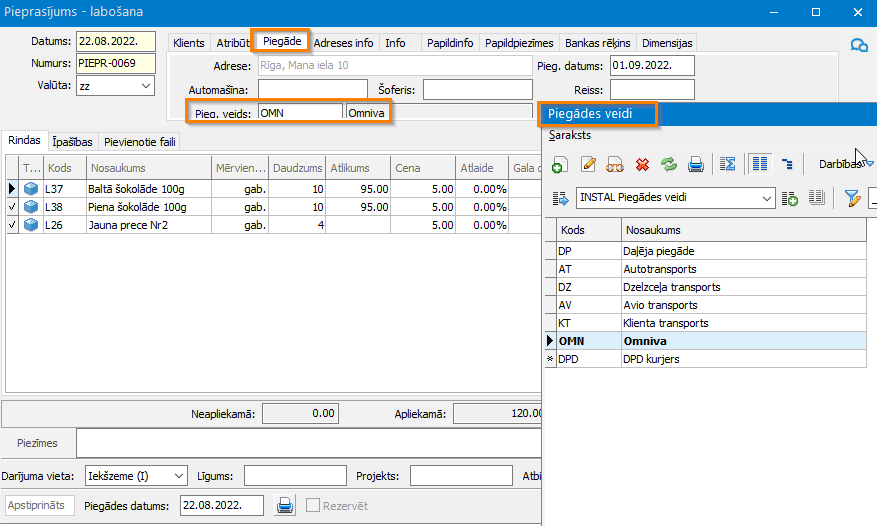The width and height of the screenshot is (877, 526).
Task: Click the view record glasses icon
Action: click(616, 164)
